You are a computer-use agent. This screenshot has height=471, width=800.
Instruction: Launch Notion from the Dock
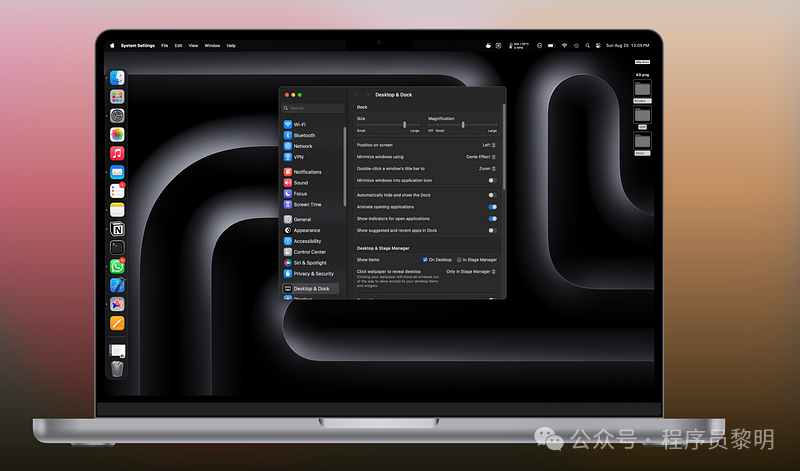coord(117,229)
